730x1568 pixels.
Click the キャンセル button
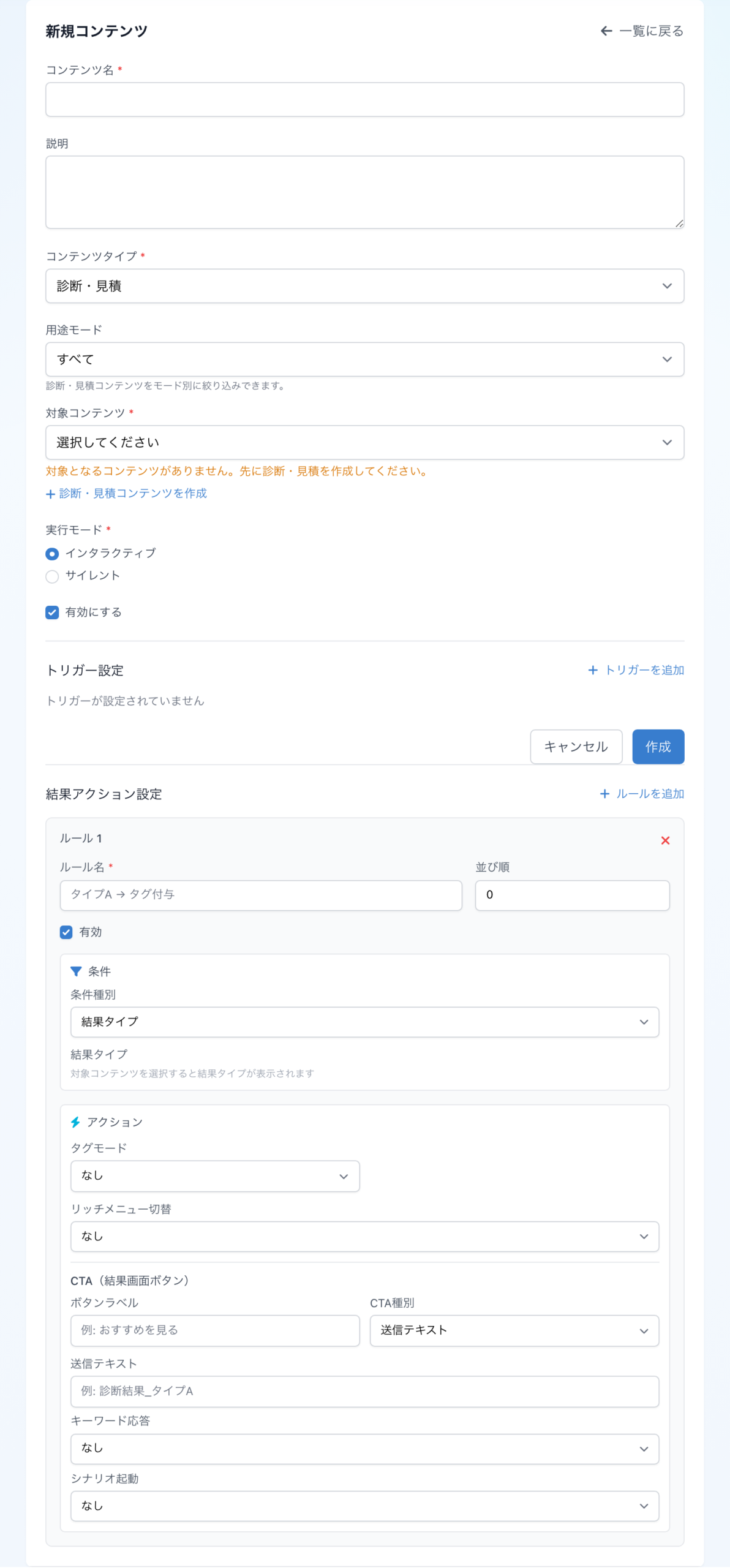[576, 747]
